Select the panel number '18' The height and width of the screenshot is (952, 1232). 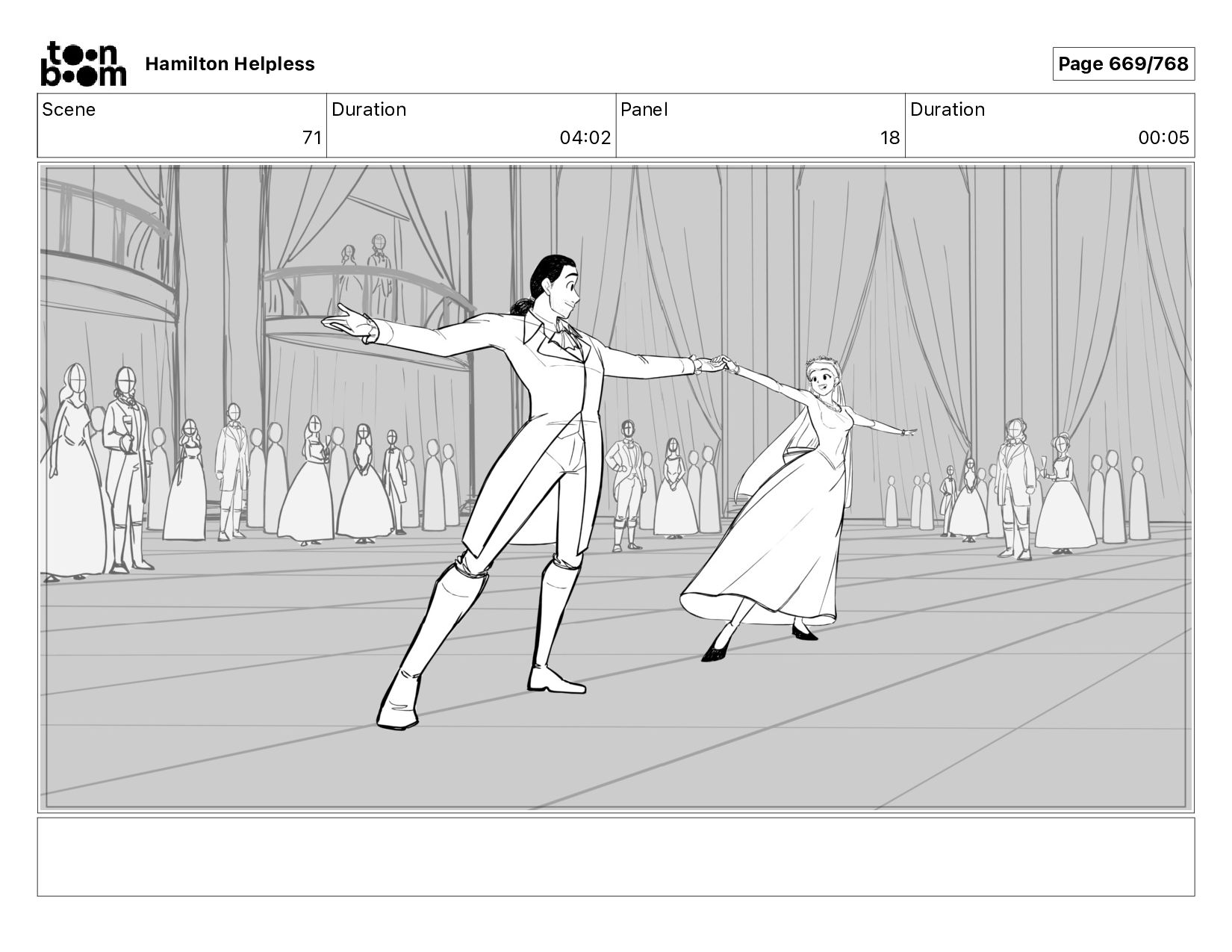890,138
